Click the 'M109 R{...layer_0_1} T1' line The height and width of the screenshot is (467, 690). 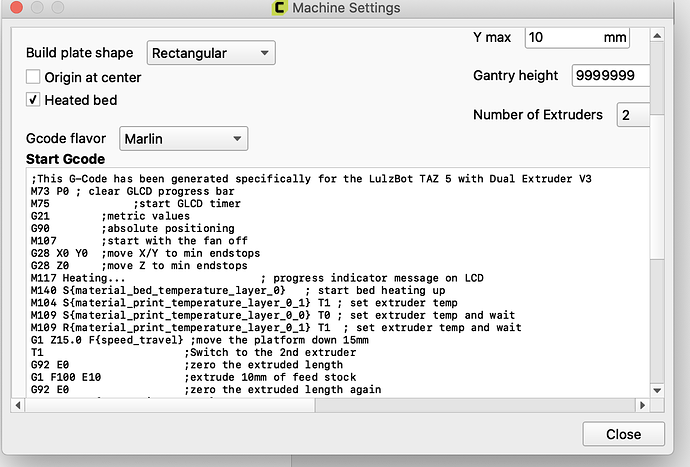point(276,327)
